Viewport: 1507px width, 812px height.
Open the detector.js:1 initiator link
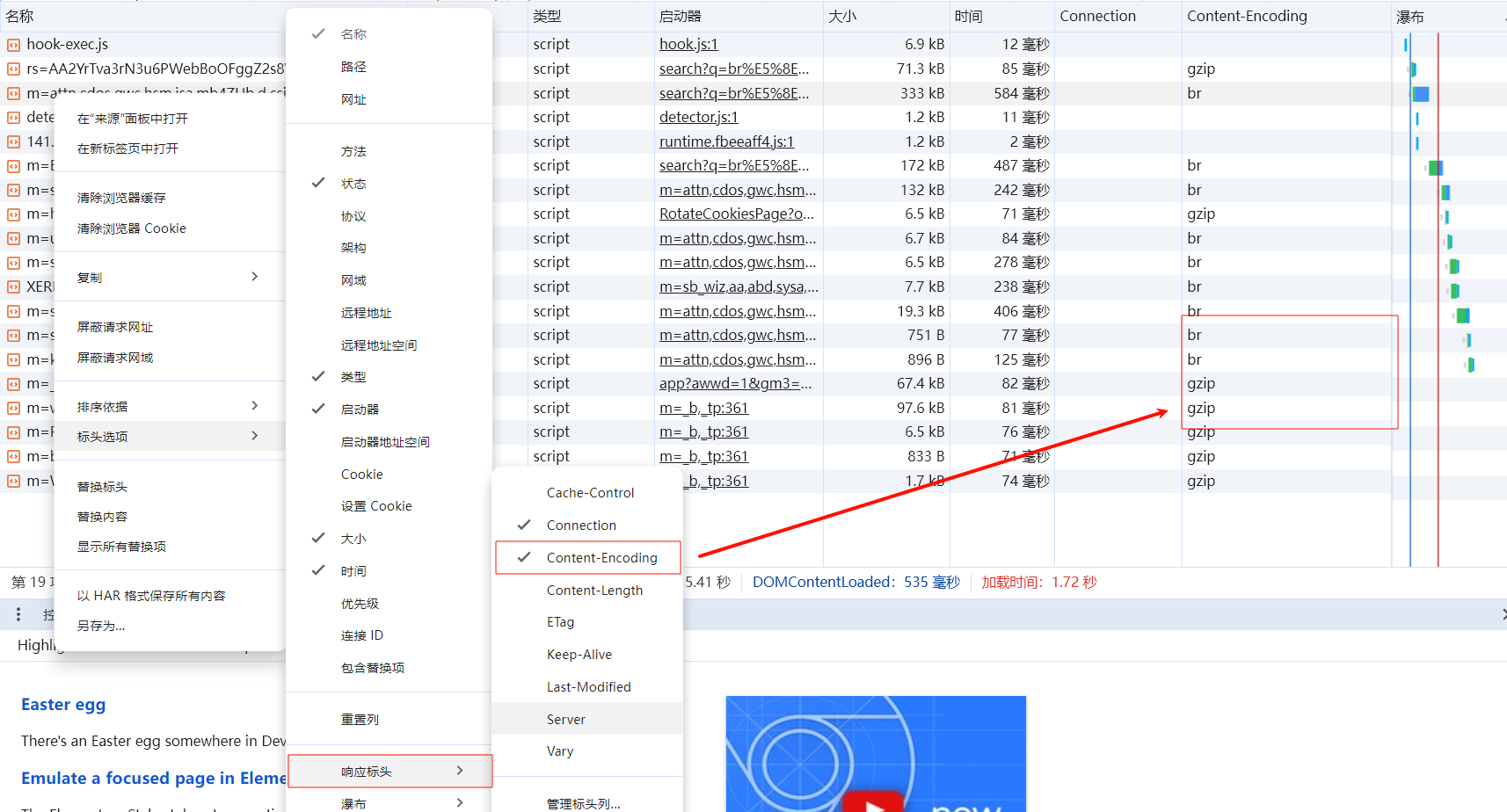698,117
